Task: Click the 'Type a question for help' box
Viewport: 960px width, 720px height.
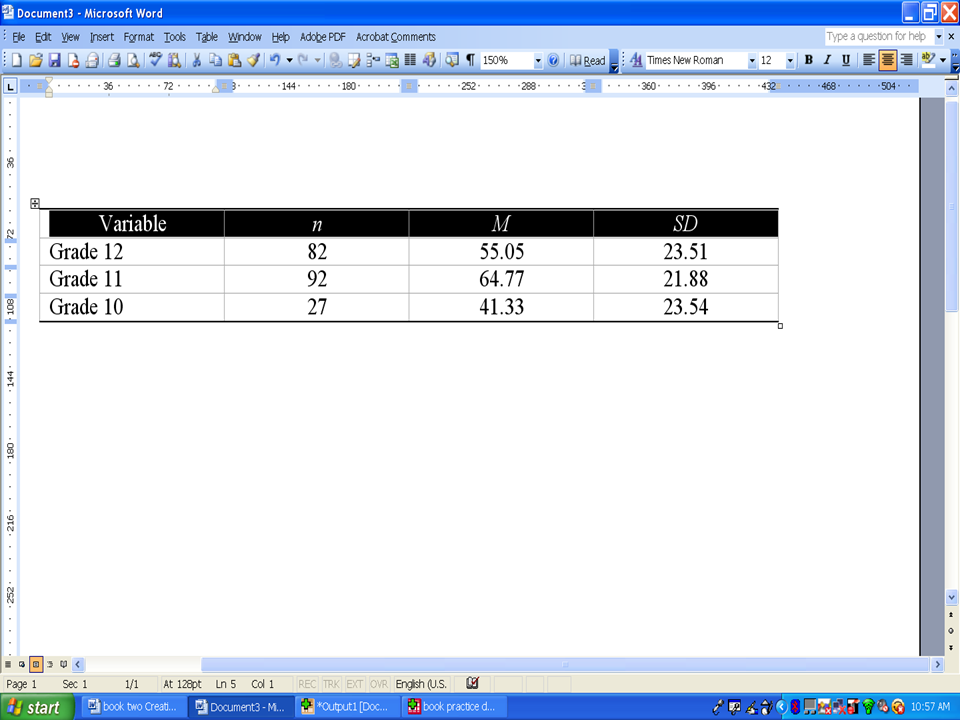Action: (x=877, y=37)
